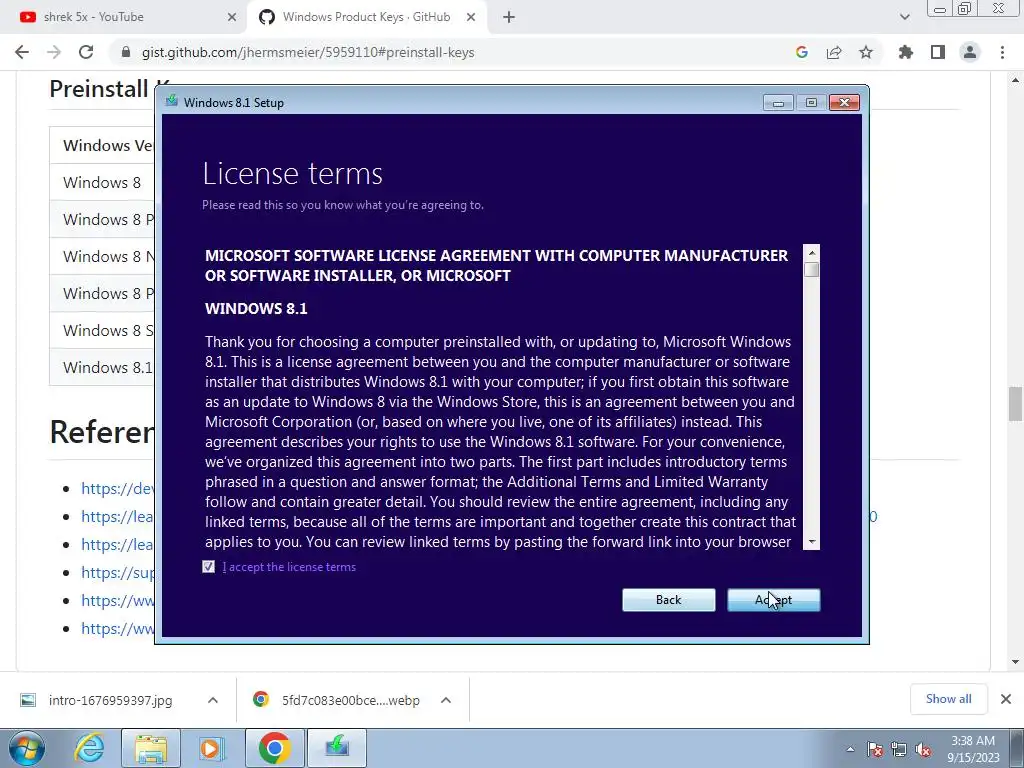
Task: Click the page vertical scrollbar thumb
Action: pos(1015,404)
